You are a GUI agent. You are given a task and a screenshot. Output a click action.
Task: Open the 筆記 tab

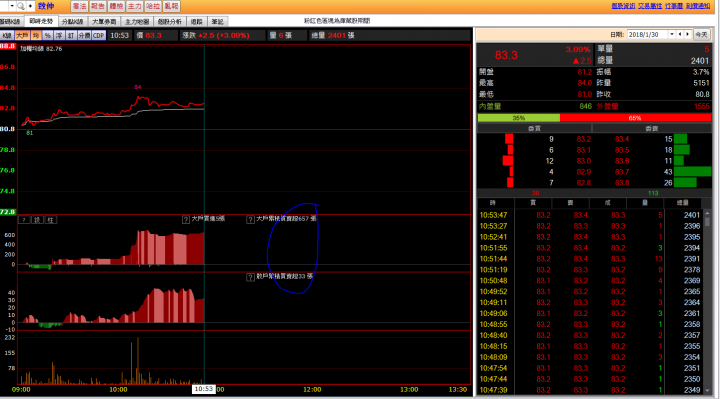pyautogui.click(x=218, y=22)
